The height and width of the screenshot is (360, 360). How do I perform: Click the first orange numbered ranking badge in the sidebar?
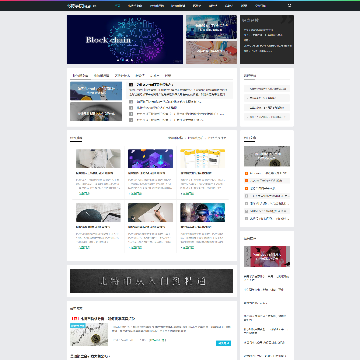point(246,173)
